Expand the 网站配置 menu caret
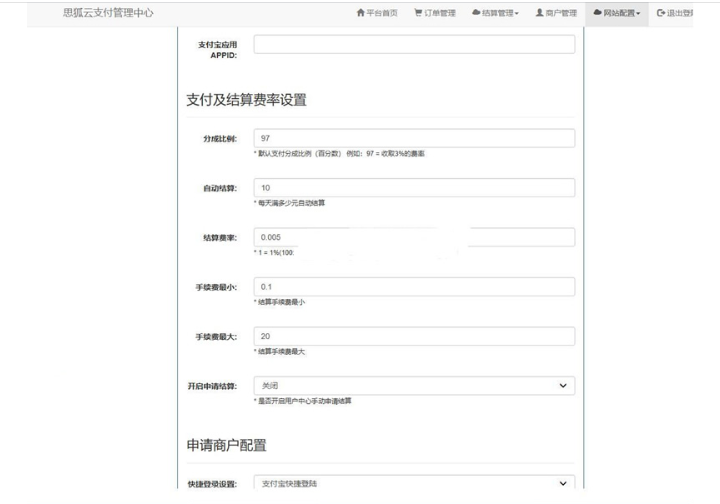The image size is (720, 504). click(x=638, y=14)
